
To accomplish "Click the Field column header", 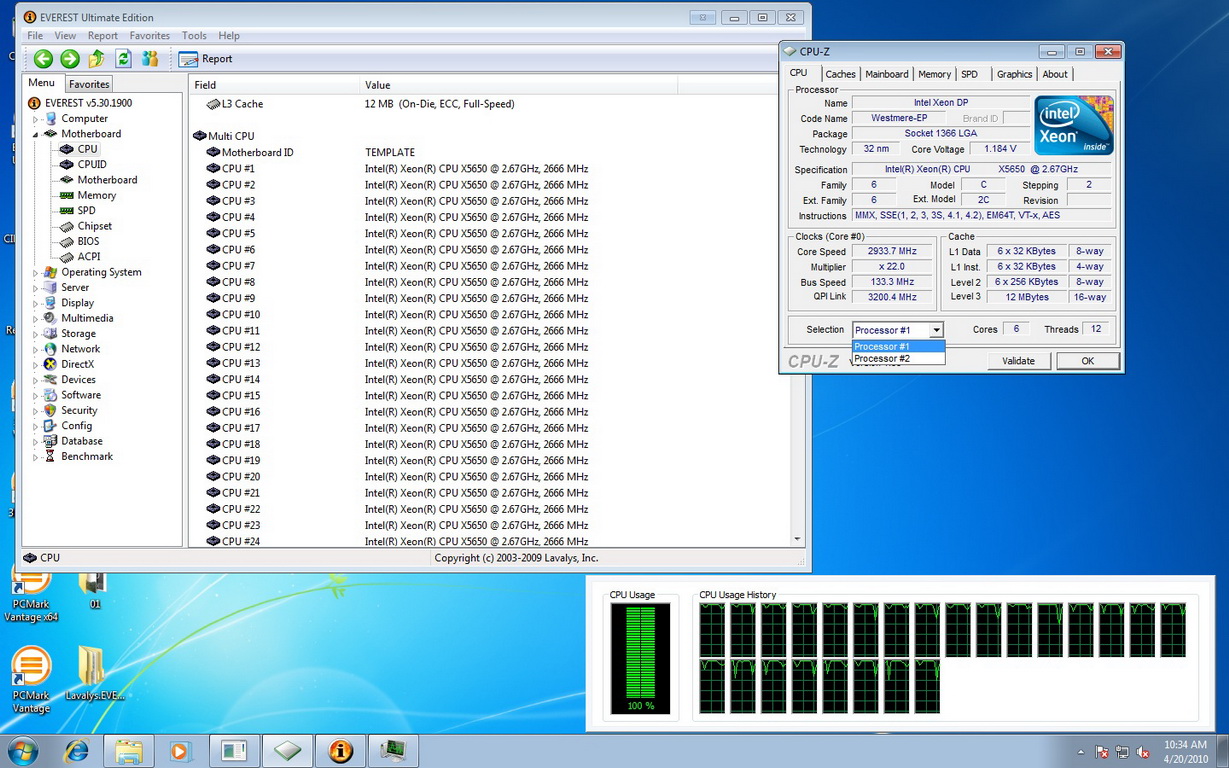I will tap(274, 85).
